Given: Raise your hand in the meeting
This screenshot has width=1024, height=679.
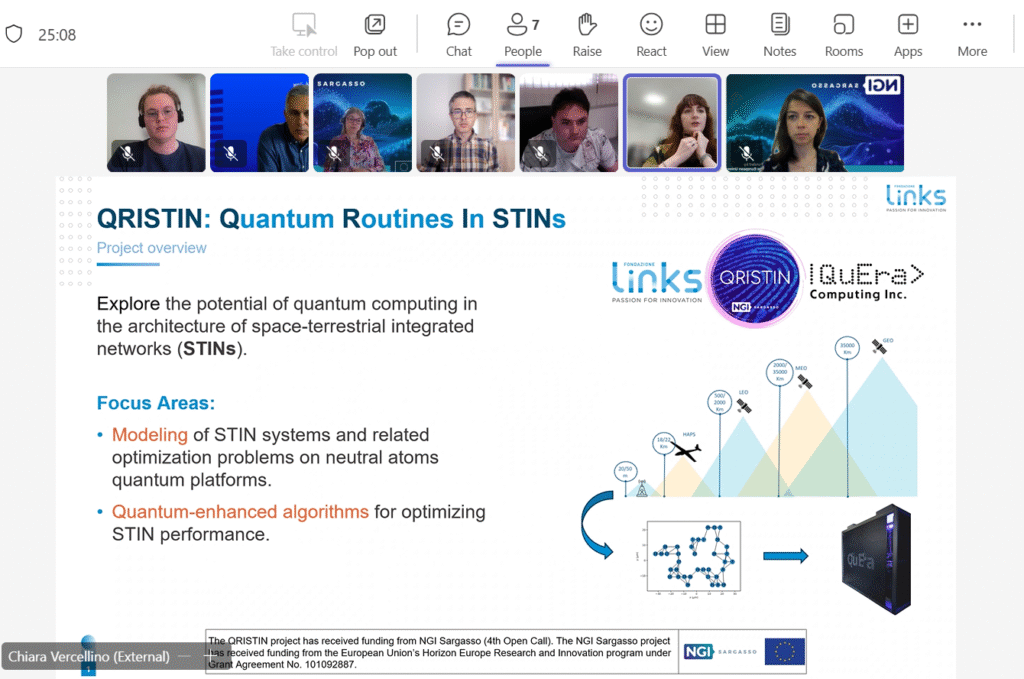Looking at the screenshot, I should [587, 35].
